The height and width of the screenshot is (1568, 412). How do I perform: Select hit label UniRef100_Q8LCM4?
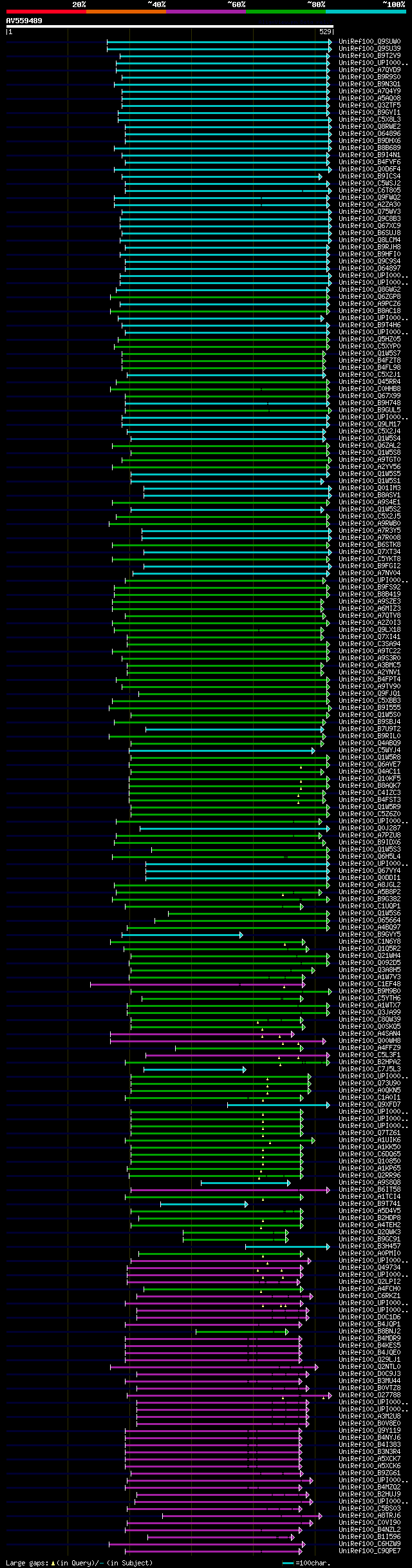(x=370, y=240)
